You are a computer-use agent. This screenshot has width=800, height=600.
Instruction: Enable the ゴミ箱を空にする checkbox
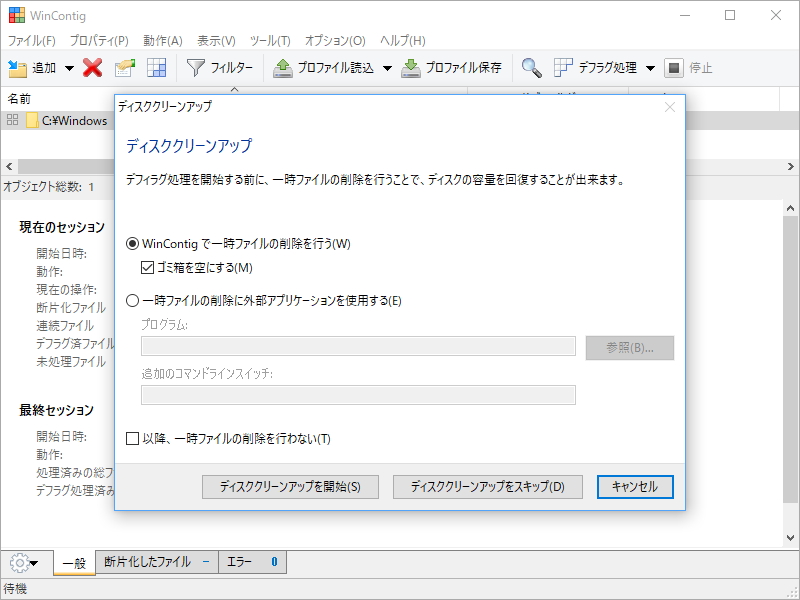(147, 267)
